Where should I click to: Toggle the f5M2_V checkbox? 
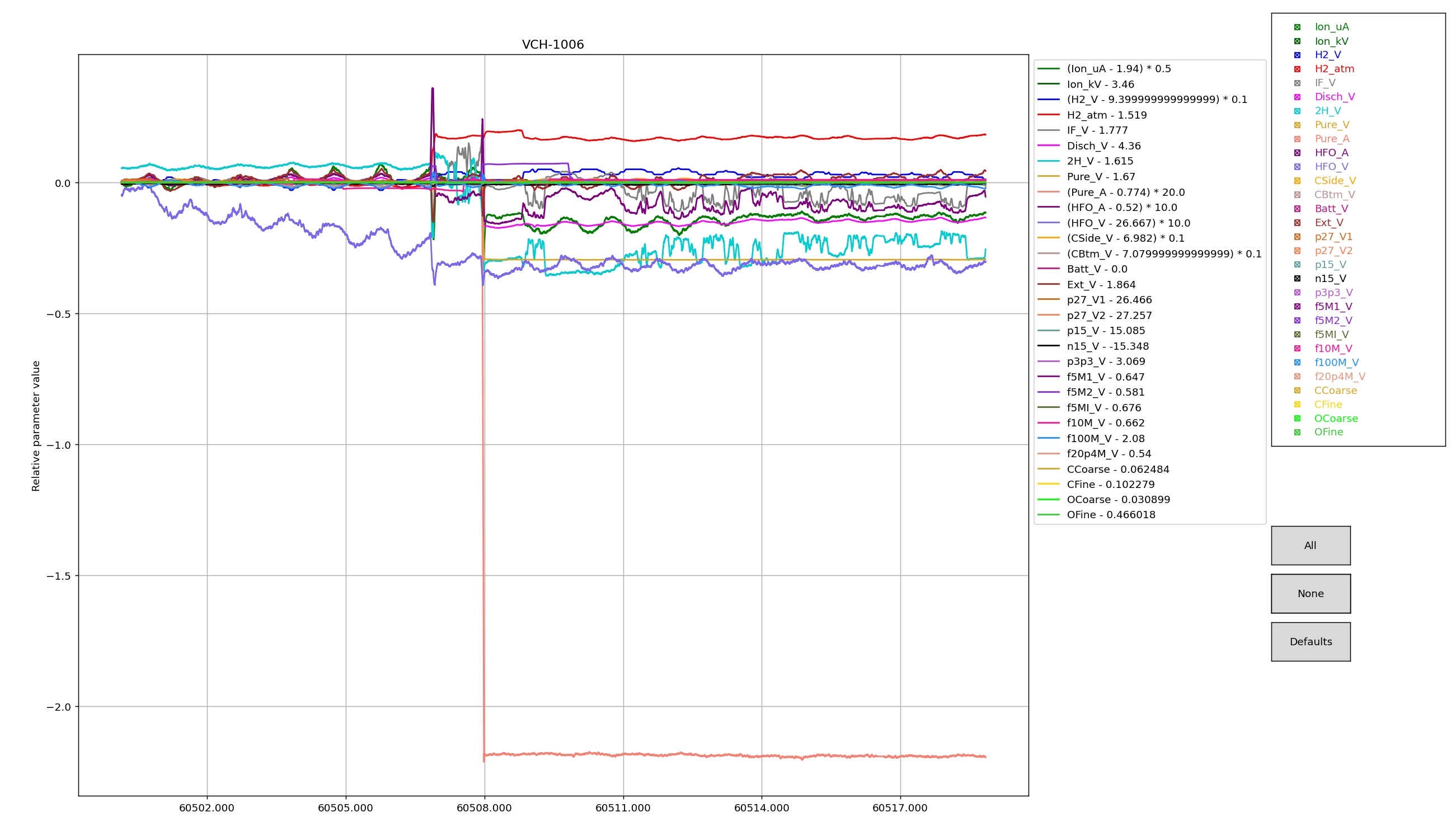click(x=1297, y=321)
